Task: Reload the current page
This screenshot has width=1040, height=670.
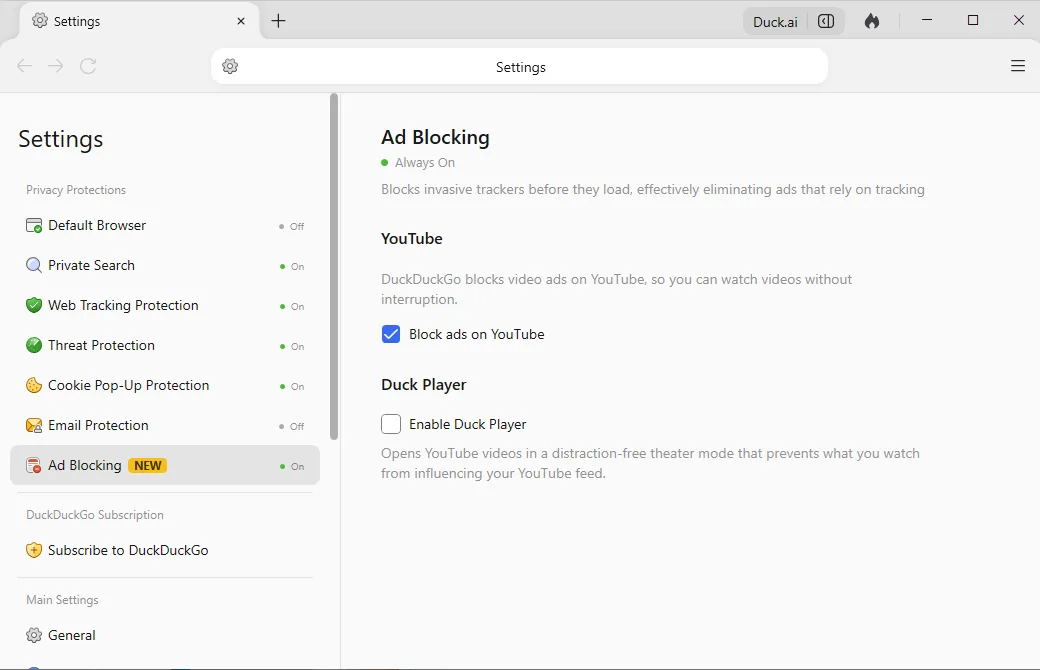Action: [x=88, y=66]
